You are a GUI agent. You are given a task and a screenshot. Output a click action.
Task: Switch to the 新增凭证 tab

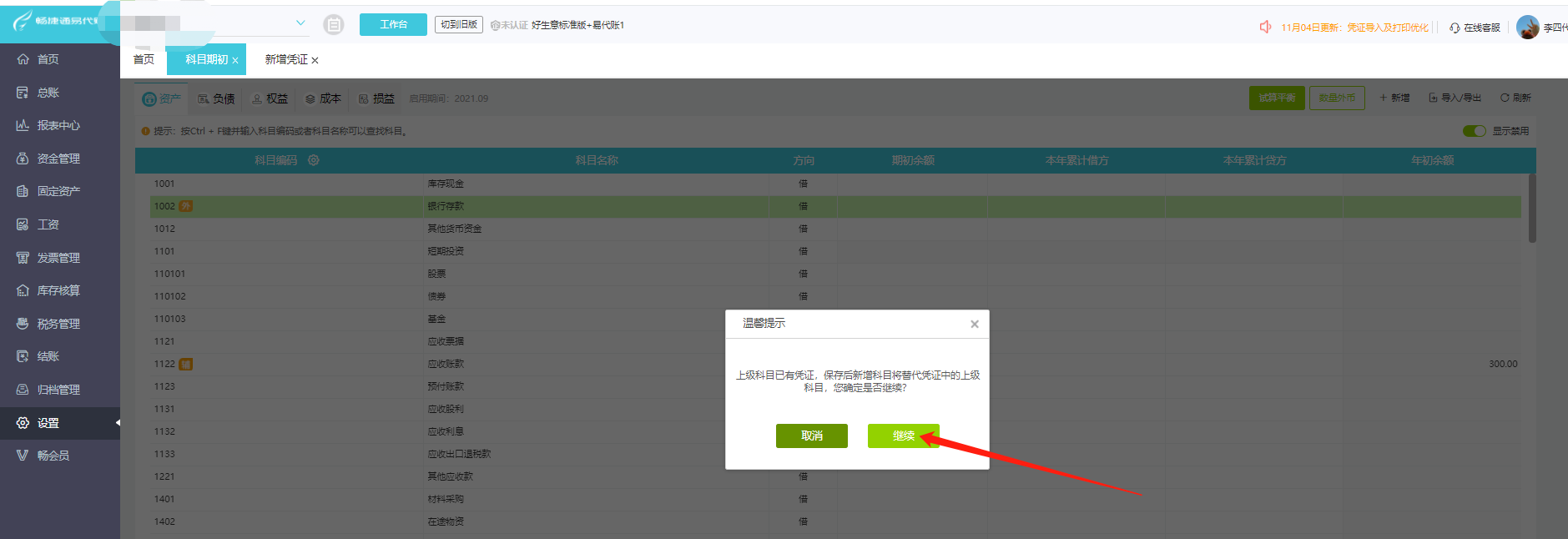tap(286, 59)
